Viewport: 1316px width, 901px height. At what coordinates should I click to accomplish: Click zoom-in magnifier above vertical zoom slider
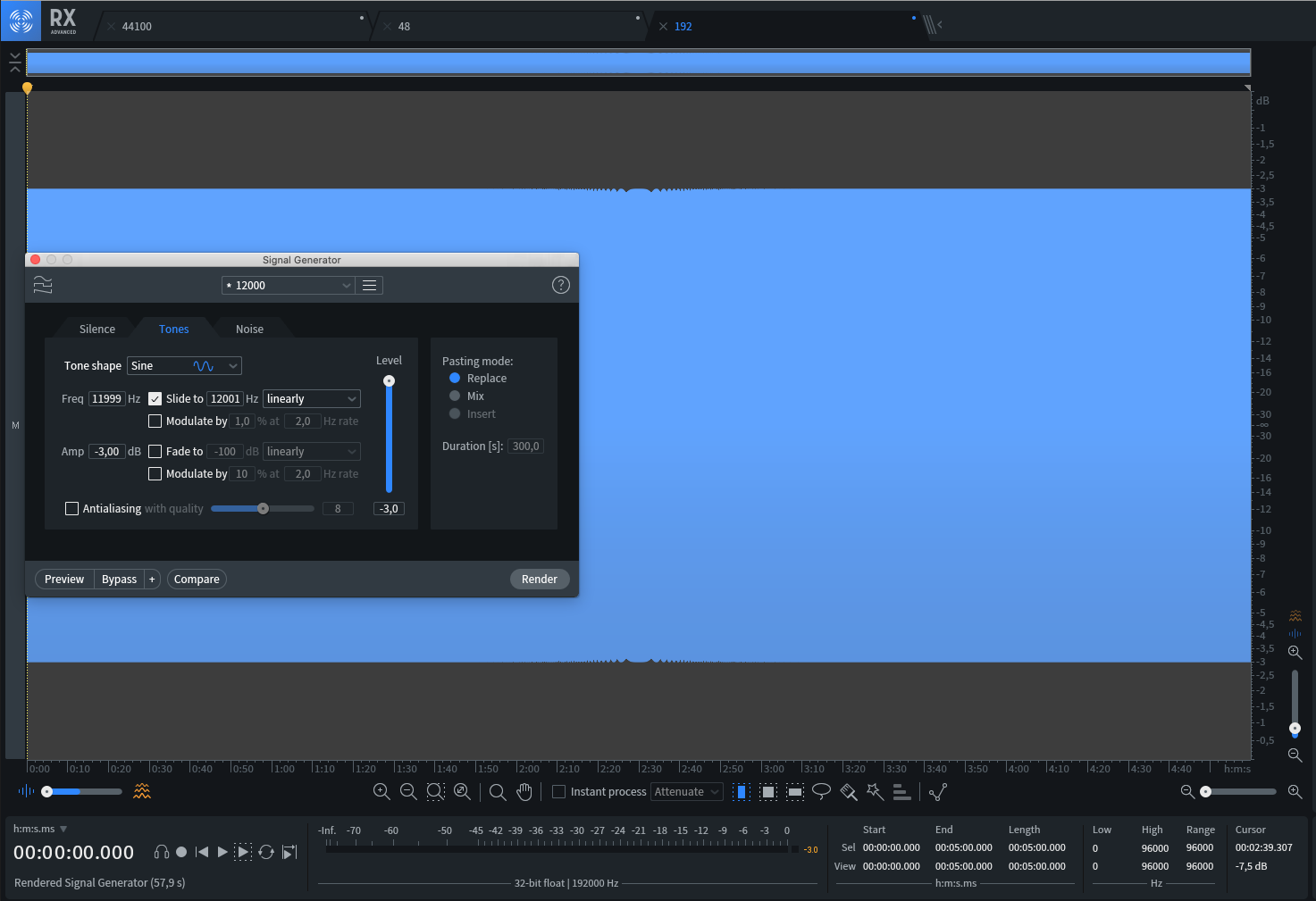tap(1295, 653)
